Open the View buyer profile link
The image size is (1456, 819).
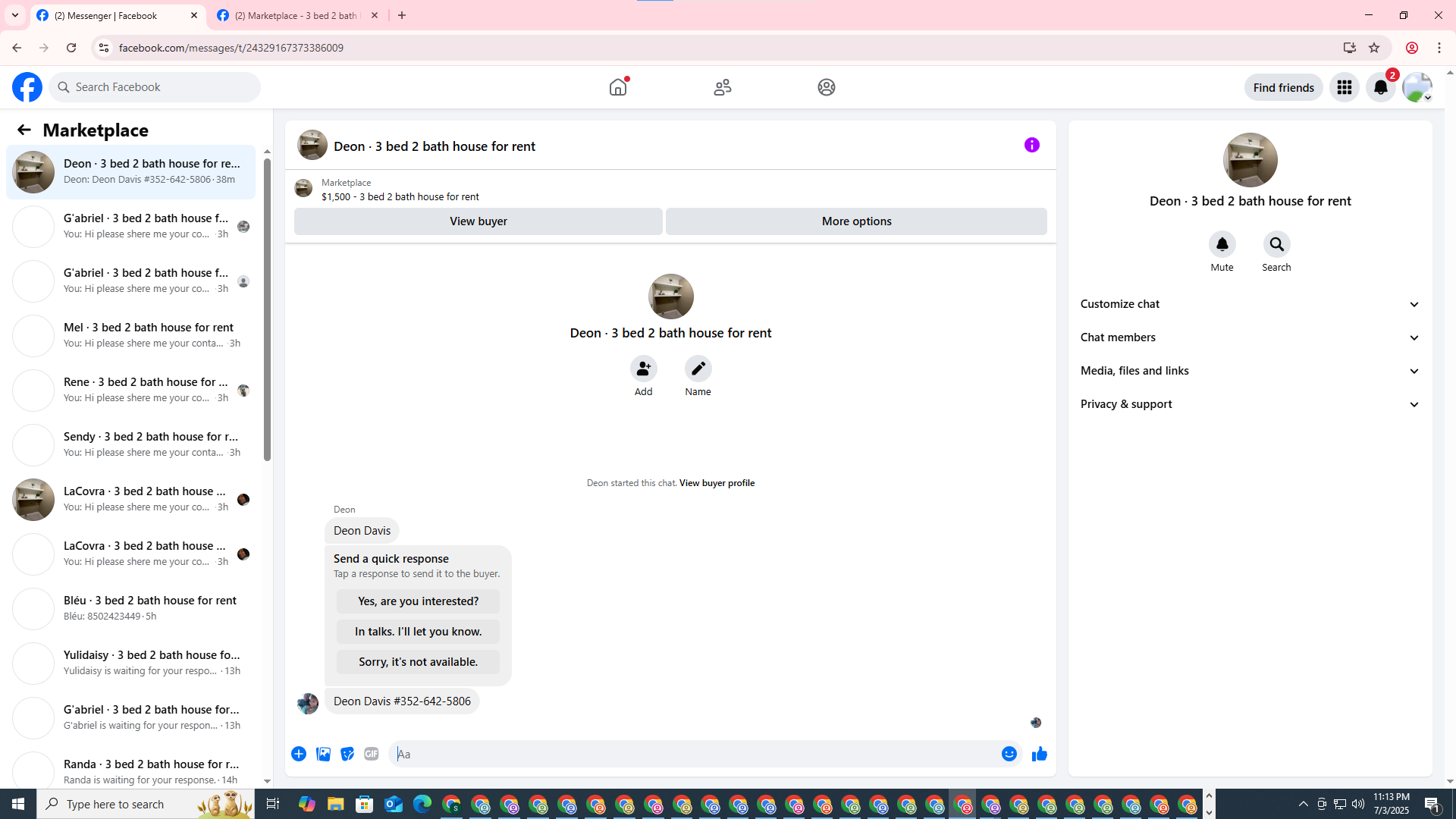pos(717,483)
